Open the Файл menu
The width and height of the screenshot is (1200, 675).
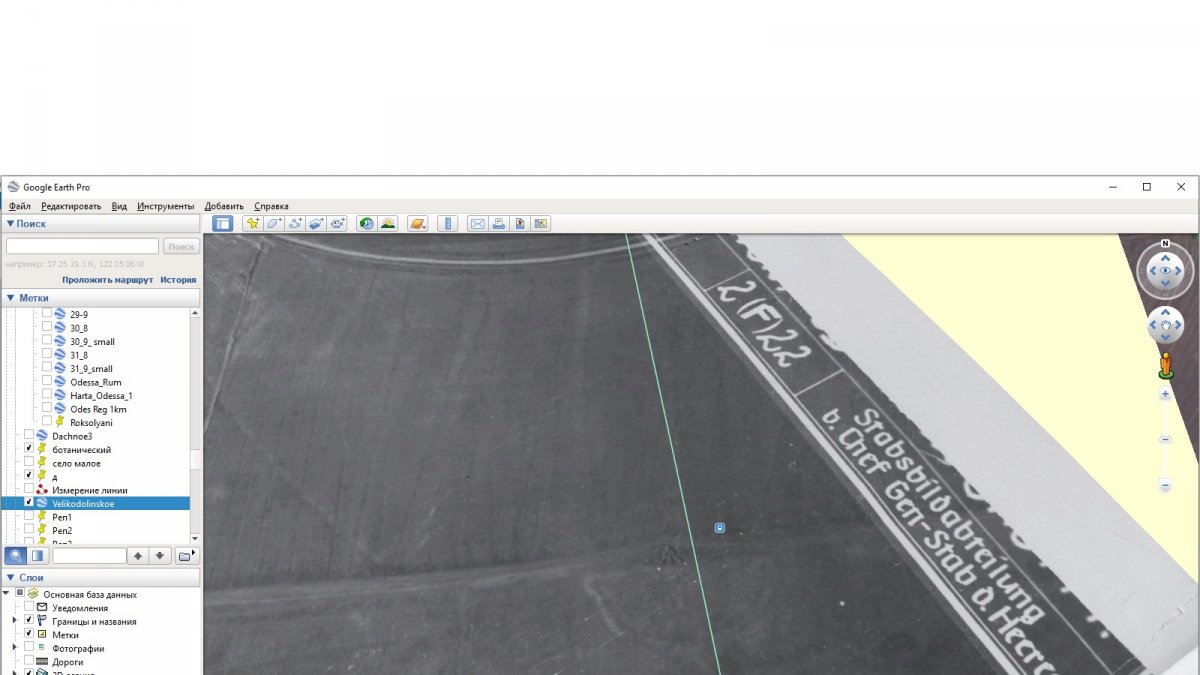[x=19, y=206]
